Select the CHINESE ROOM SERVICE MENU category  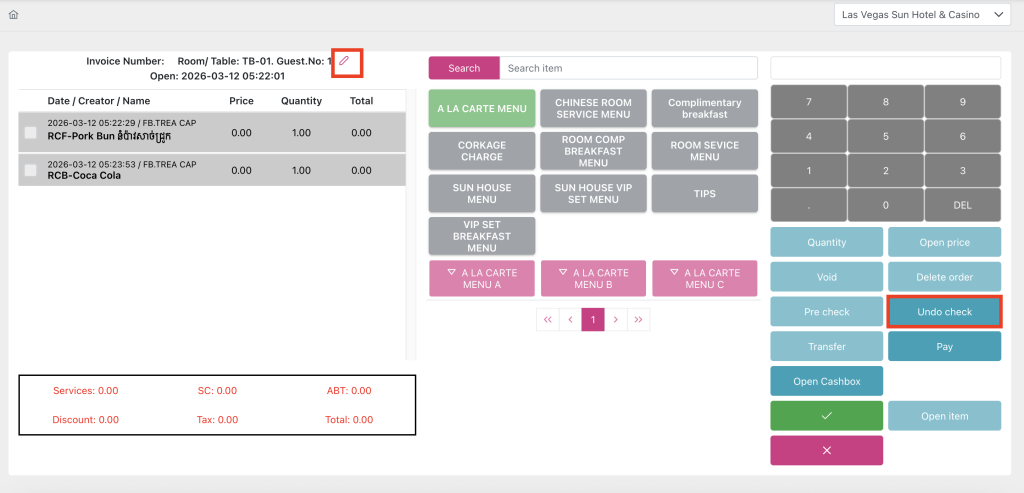click(593, 108)
